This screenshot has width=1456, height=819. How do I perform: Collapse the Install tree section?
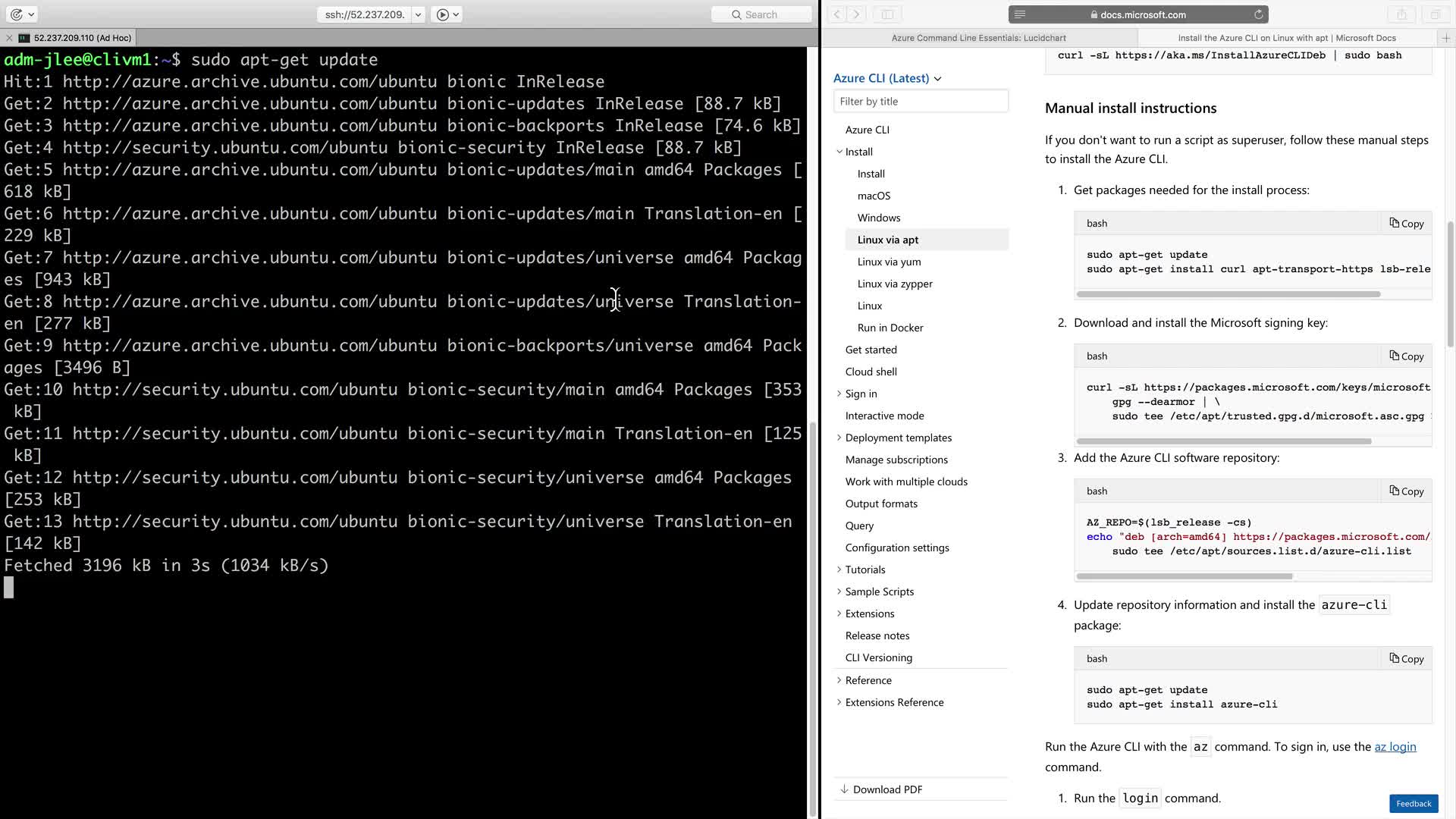click(839, 152)
